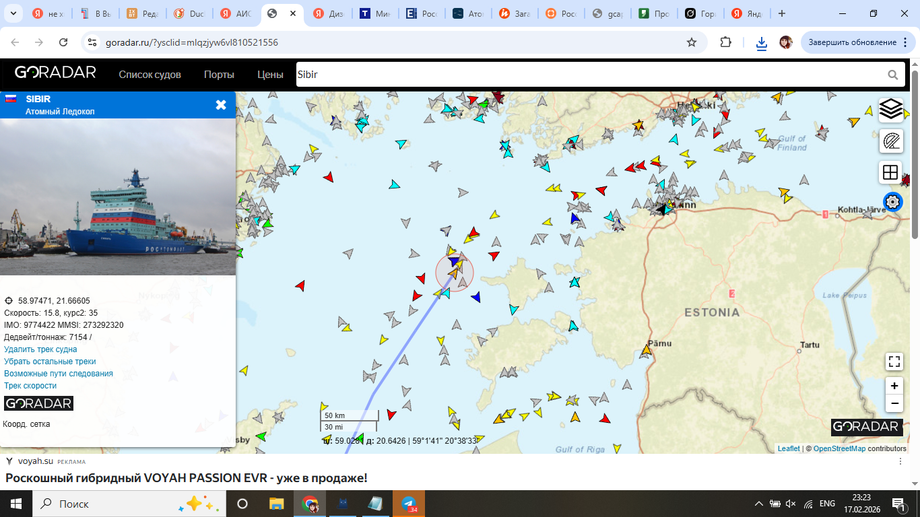The width and height of the screenshot is (920, 517).
Task: Click the Chrome taskbar icon
Action: coord(310,504)
